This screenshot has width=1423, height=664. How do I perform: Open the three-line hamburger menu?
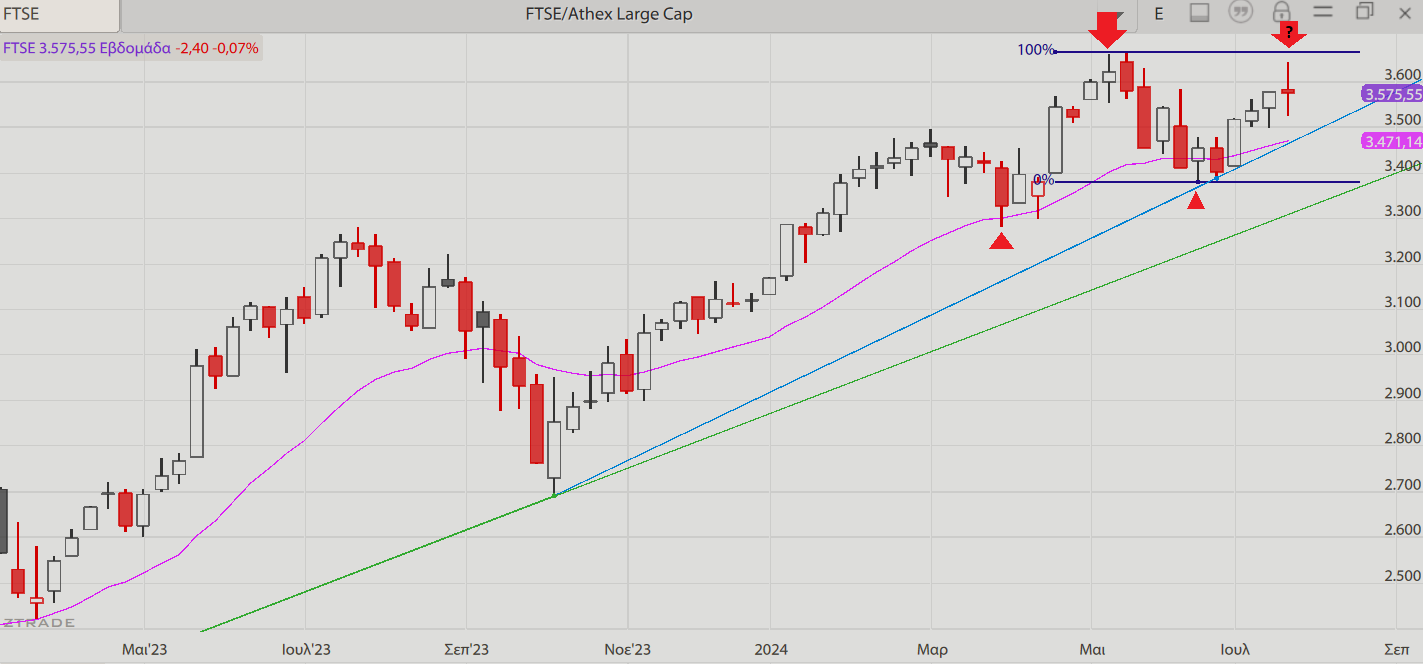1323,12
